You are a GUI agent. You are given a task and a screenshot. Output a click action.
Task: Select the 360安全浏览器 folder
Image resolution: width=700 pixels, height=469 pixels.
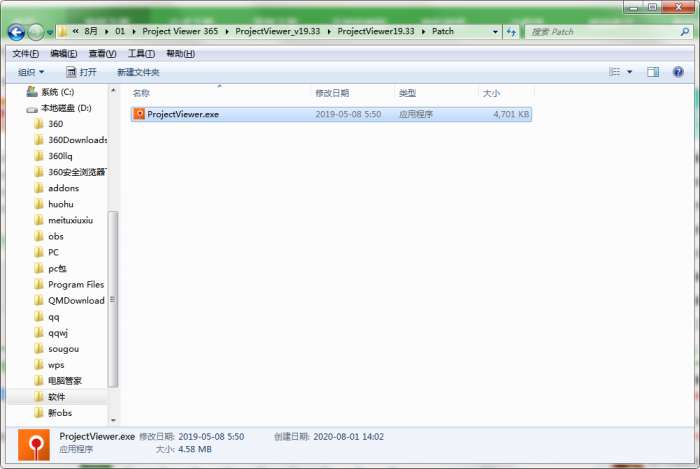(x=71, y=172)
